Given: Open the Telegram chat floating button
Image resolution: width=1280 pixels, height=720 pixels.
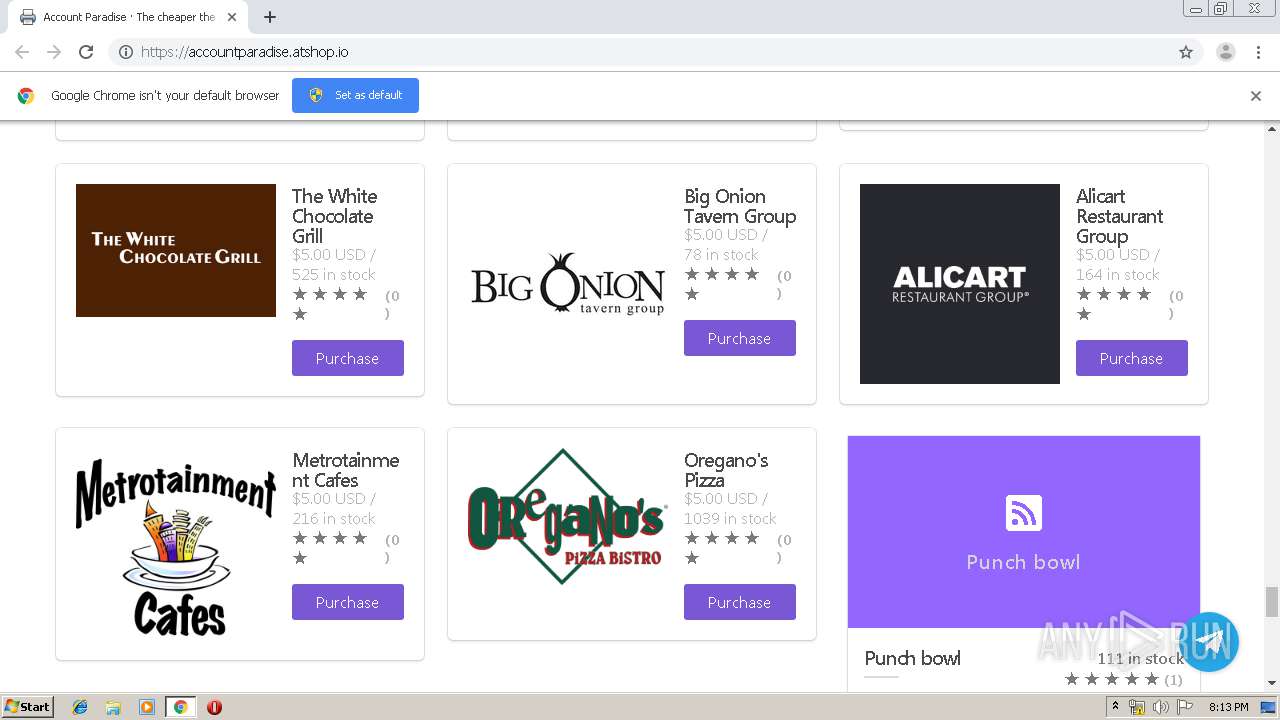Looking at the screenshot, I should [x=1209, y=641].
